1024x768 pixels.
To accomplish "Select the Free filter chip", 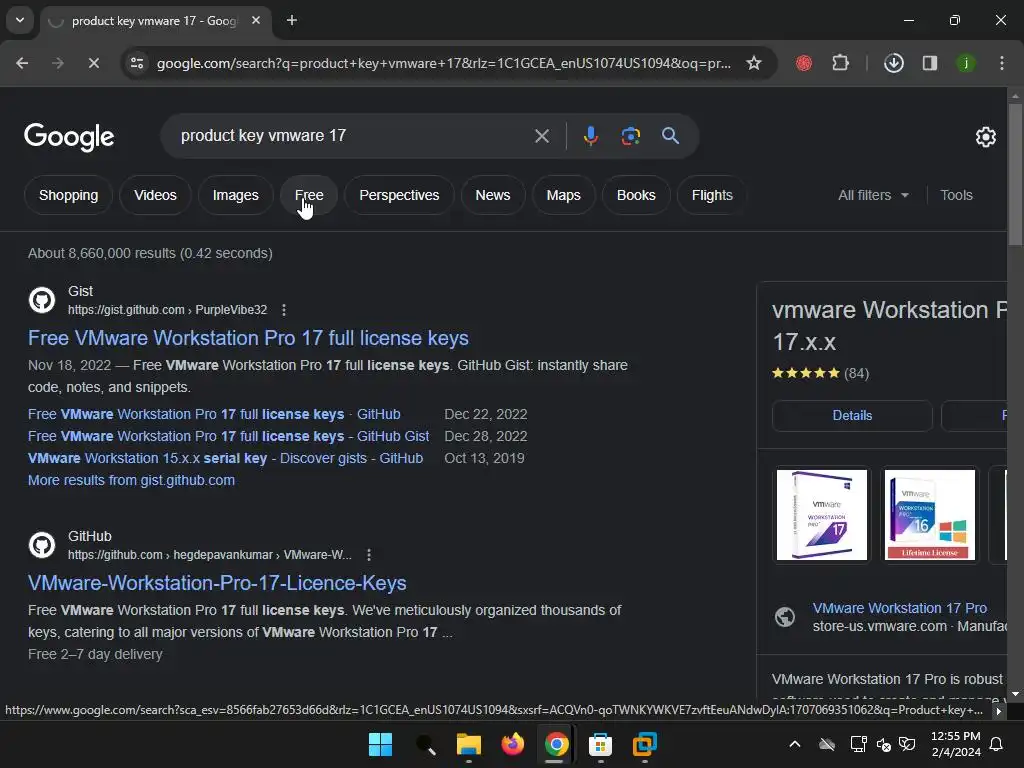I will 309,195.
